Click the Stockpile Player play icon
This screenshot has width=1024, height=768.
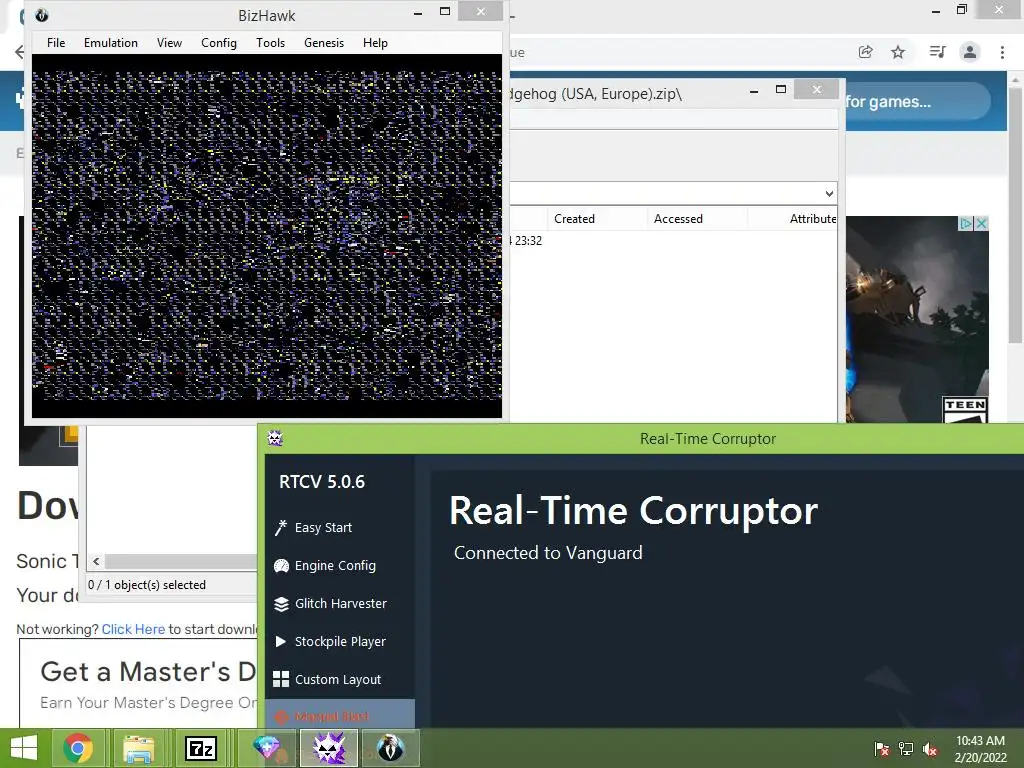click(x=281, y=641)
